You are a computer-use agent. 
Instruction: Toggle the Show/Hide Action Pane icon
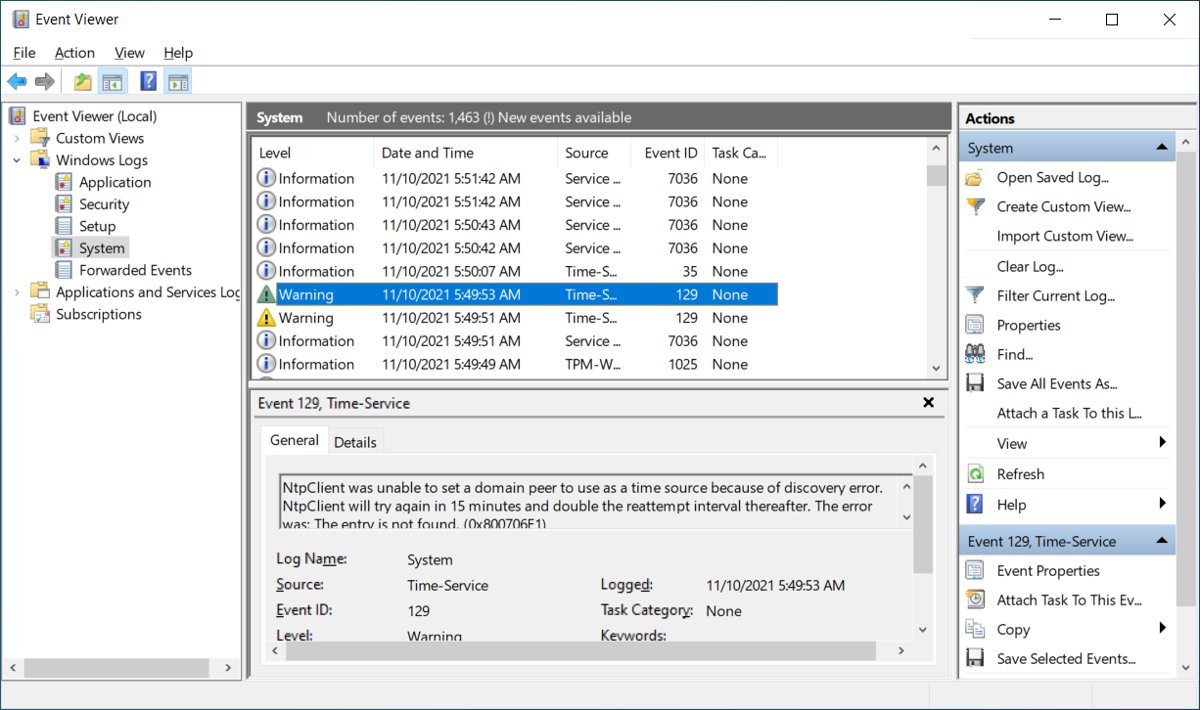[178, 82]
